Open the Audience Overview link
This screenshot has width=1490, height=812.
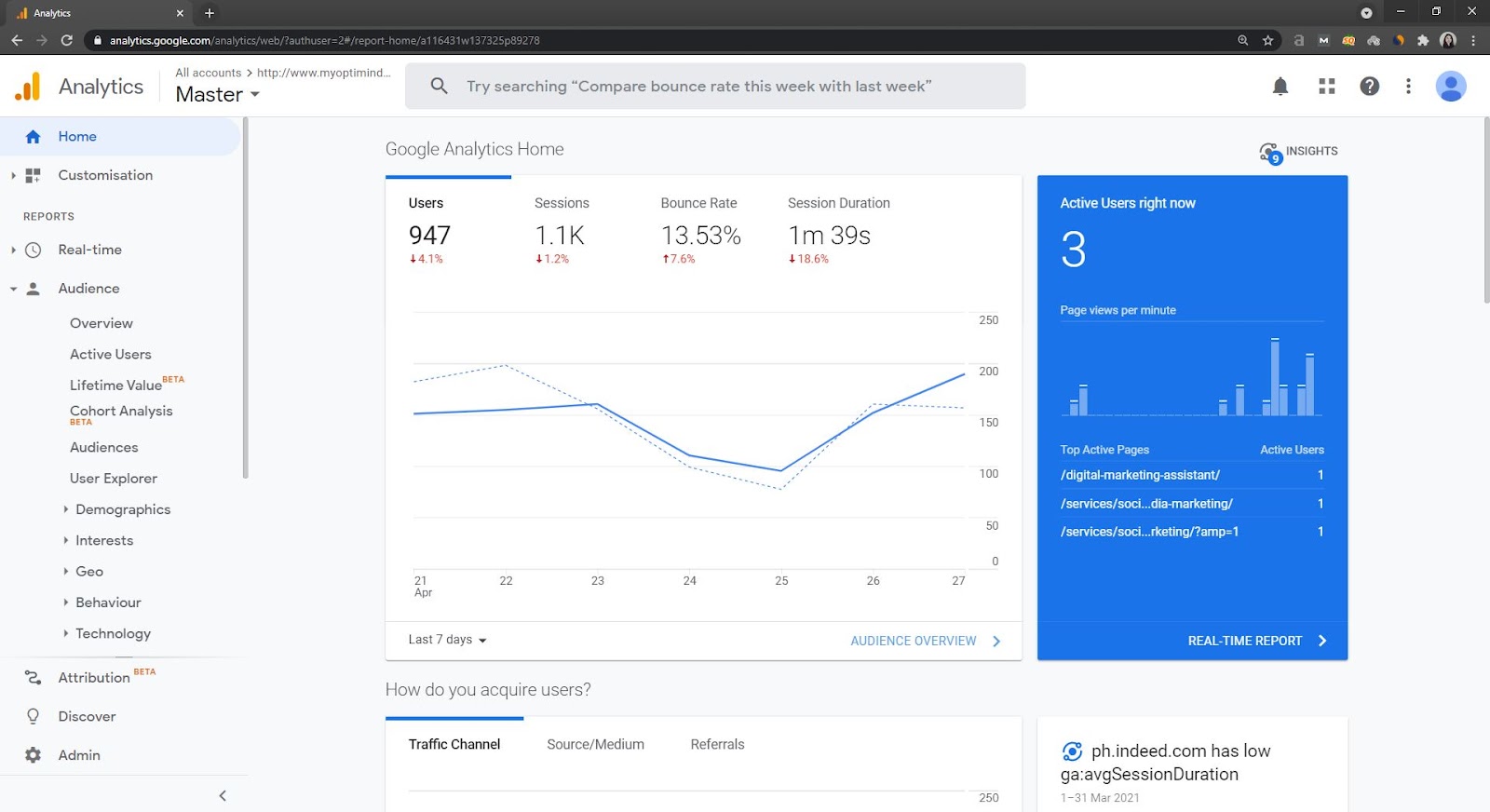(926, 641)
